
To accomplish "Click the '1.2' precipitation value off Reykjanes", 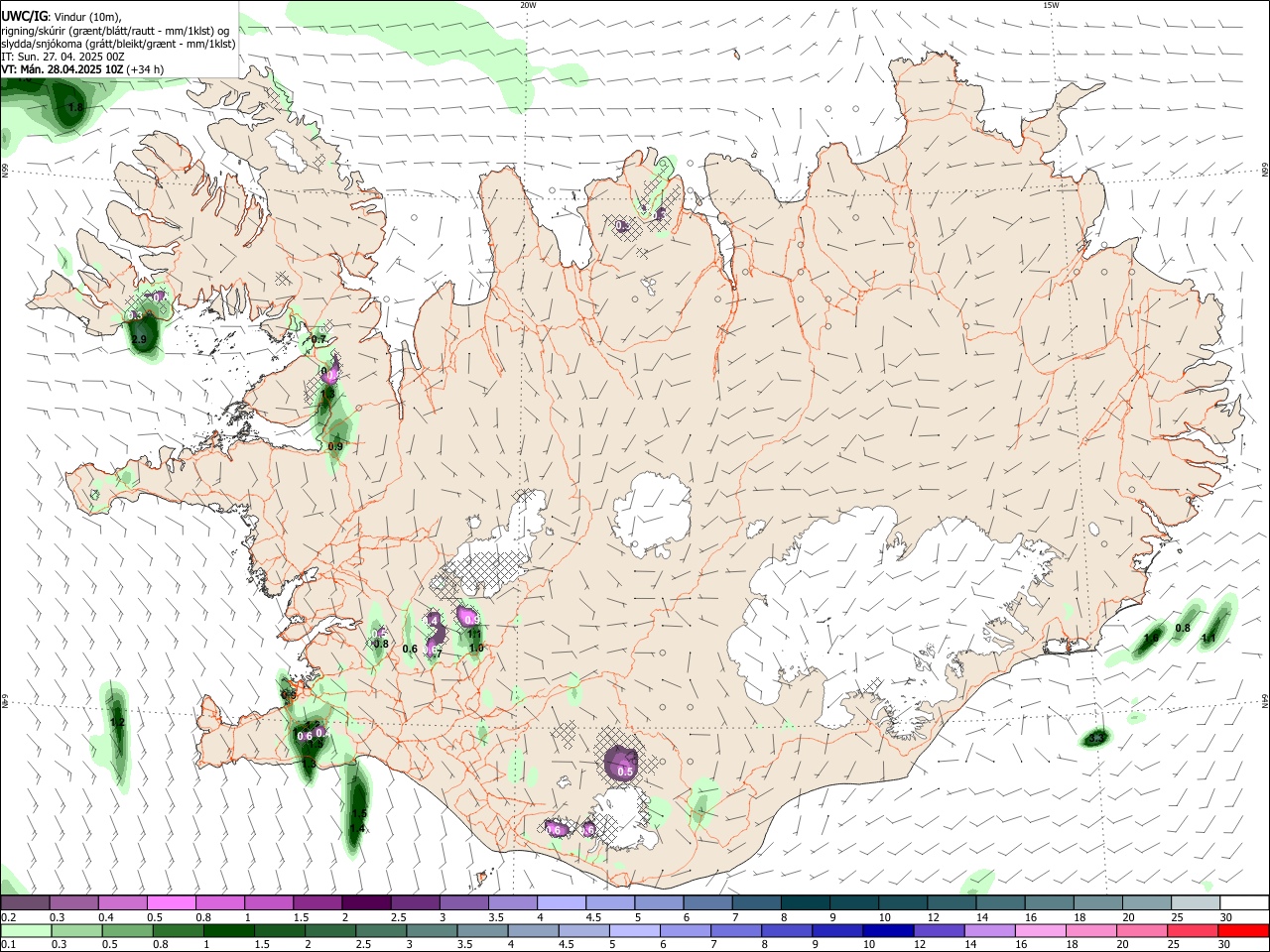I will (117, 723).
